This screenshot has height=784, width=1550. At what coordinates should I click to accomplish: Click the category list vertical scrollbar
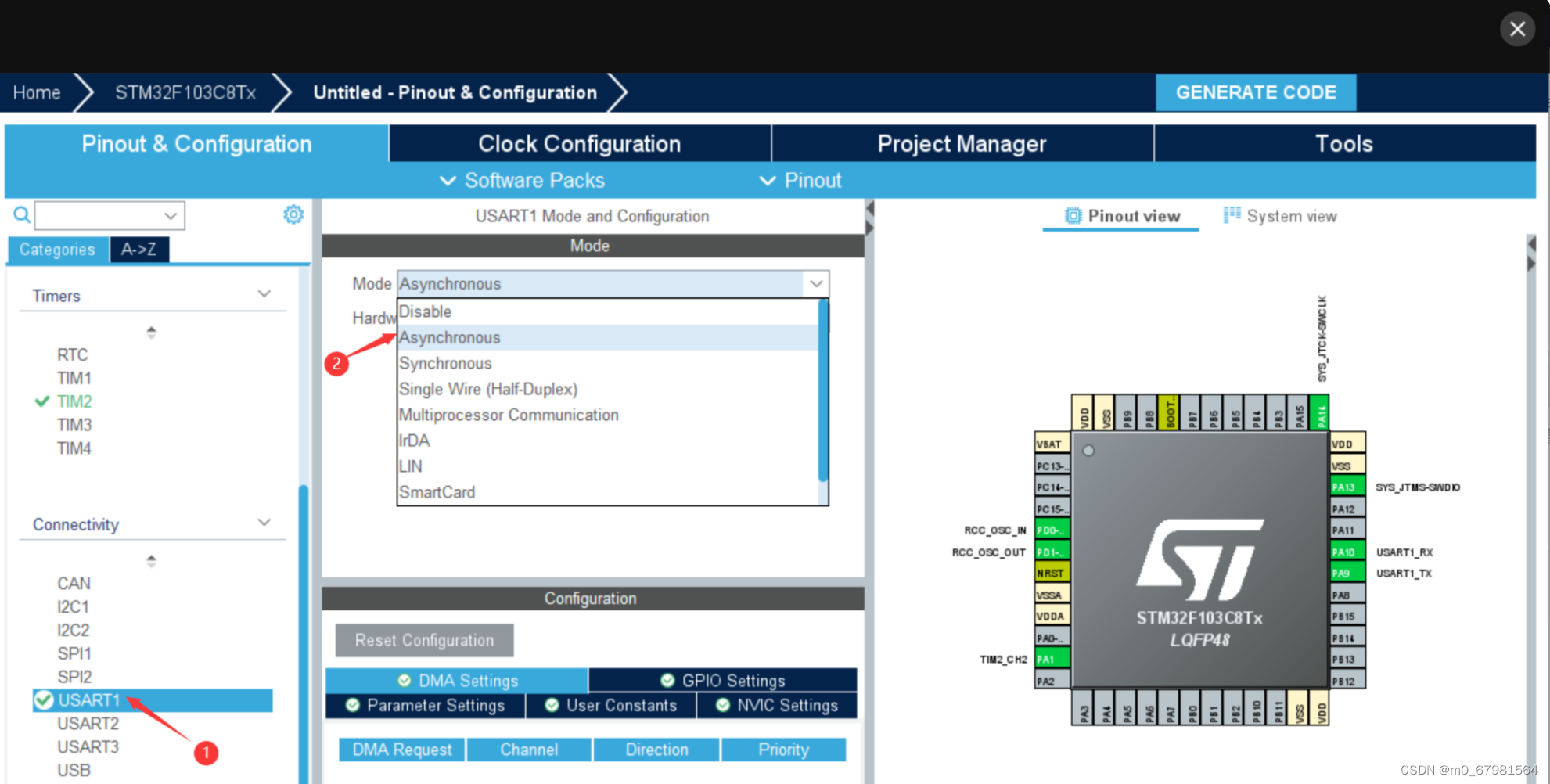pos(303,634)
